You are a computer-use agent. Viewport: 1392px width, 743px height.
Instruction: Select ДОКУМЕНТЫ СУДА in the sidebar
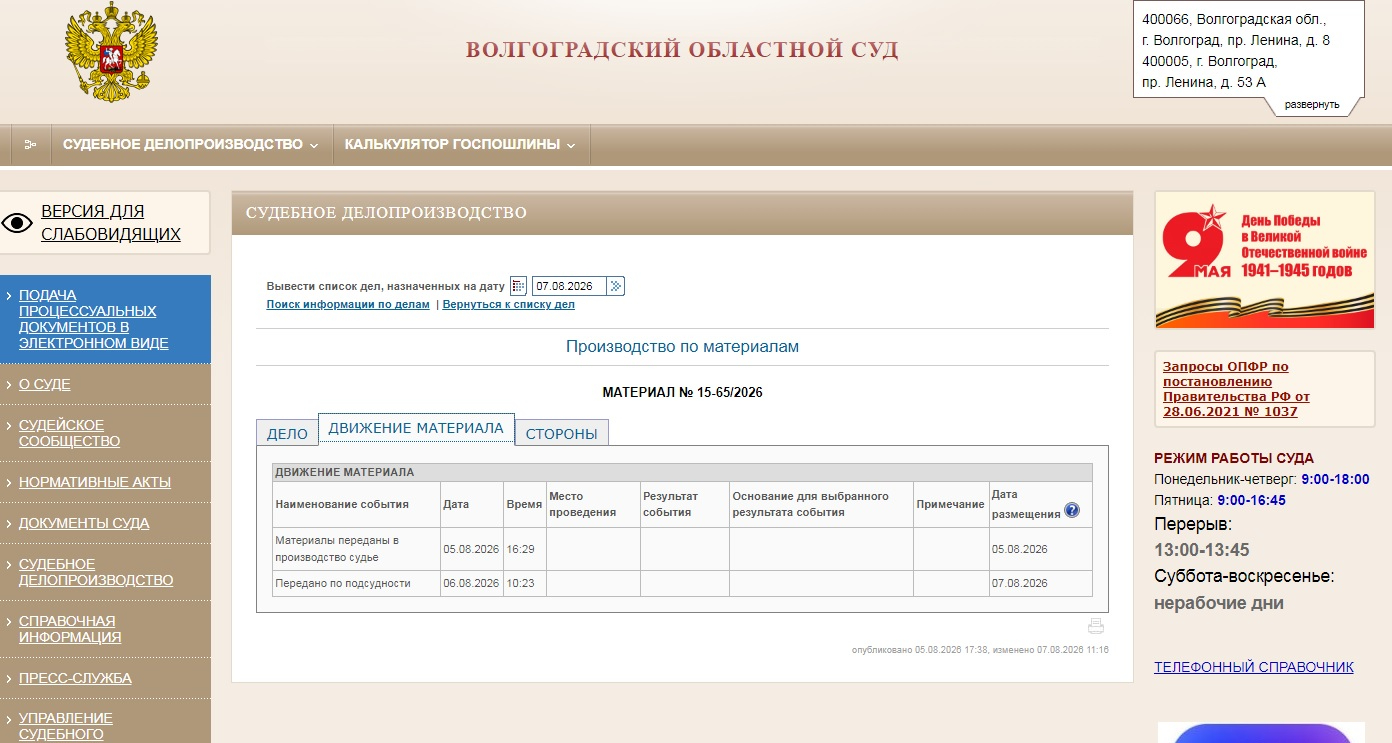(84, 523)
